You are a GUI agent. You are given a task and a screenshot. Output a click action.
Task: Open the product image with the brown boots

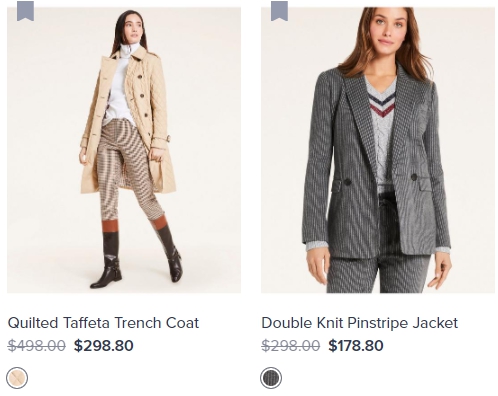(x=124, y=150)
